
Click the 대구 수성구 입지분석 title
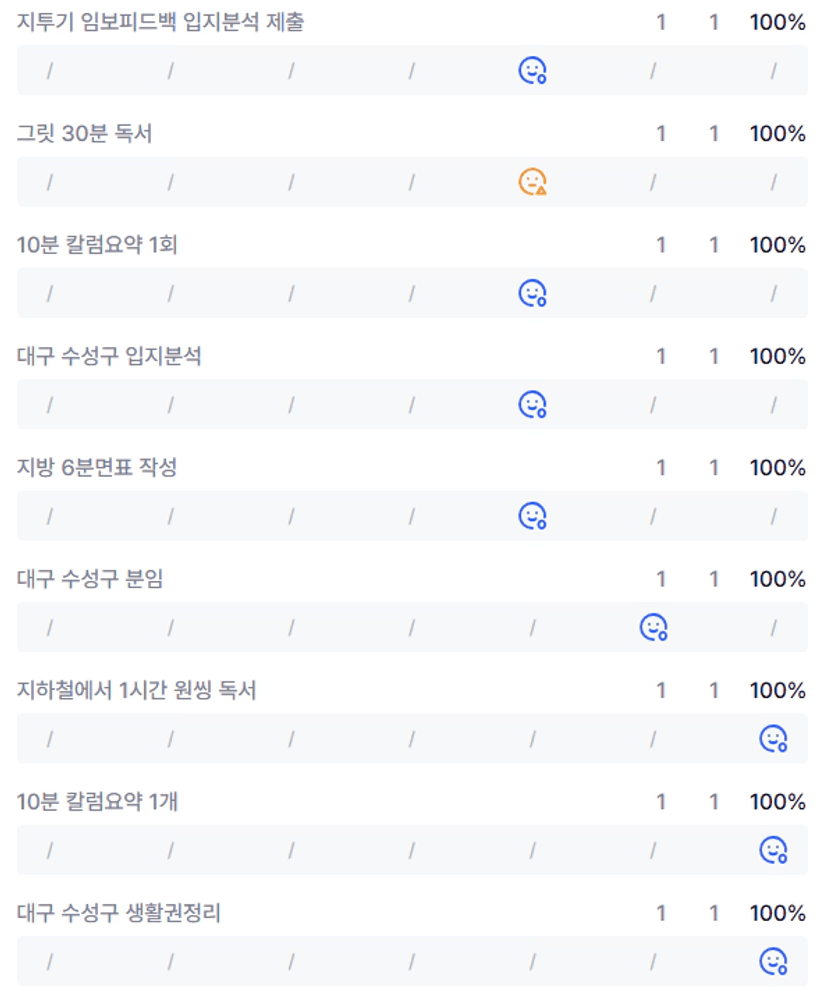(x=110, y=357)
